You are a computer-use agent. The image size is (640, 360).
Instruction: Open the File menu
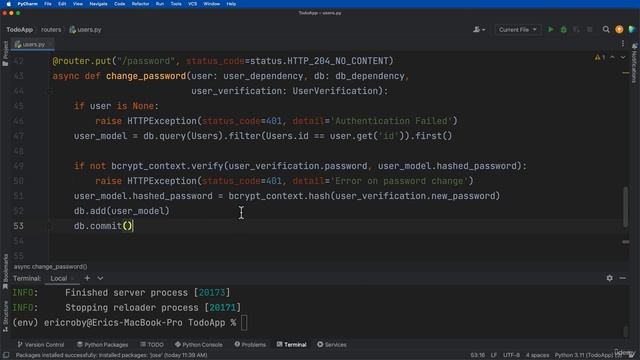[48, 4]
